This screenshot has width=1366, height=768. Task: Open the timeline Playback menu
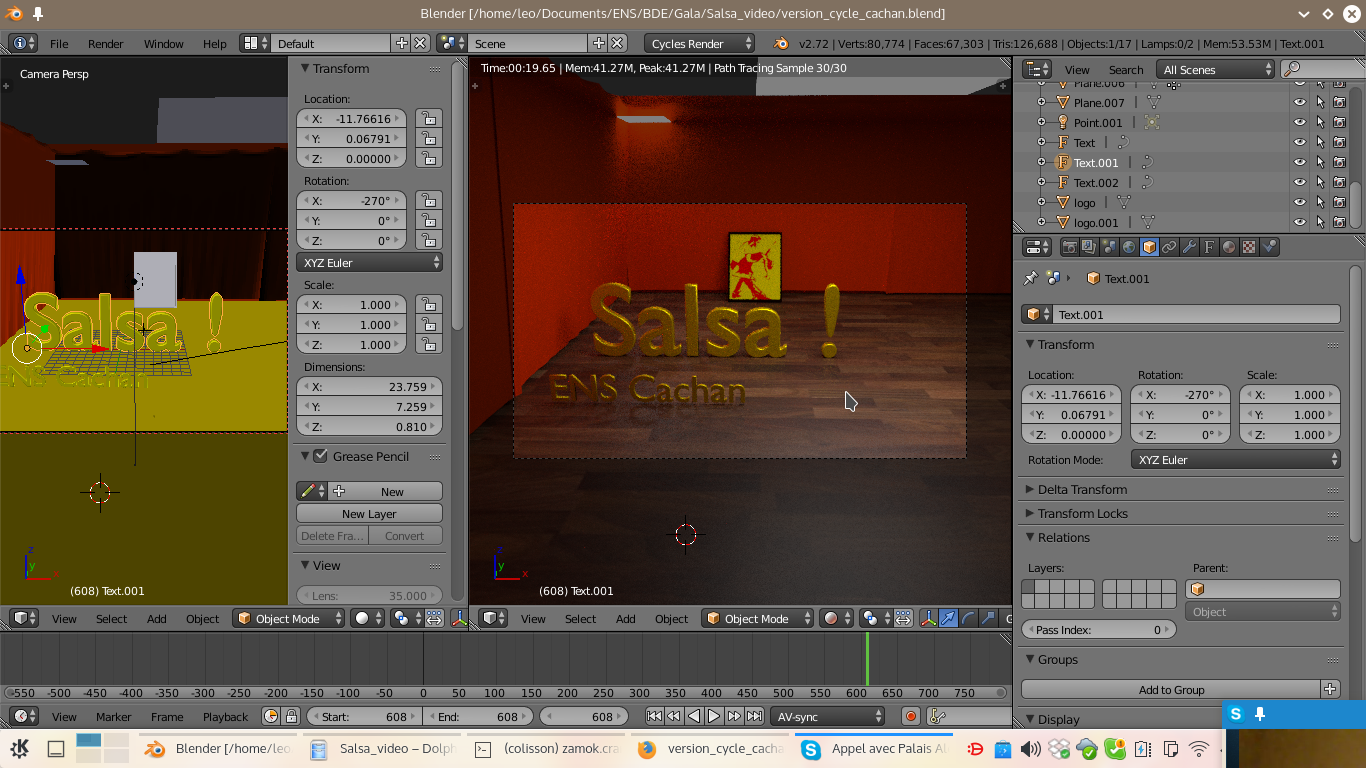click(x=225, y=716)
